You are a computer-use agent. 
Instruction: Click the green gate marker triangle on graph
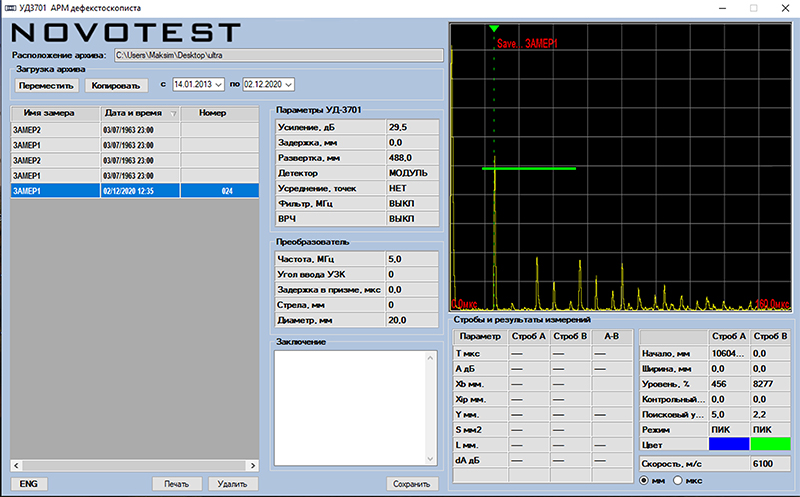(x=493, y=29)
